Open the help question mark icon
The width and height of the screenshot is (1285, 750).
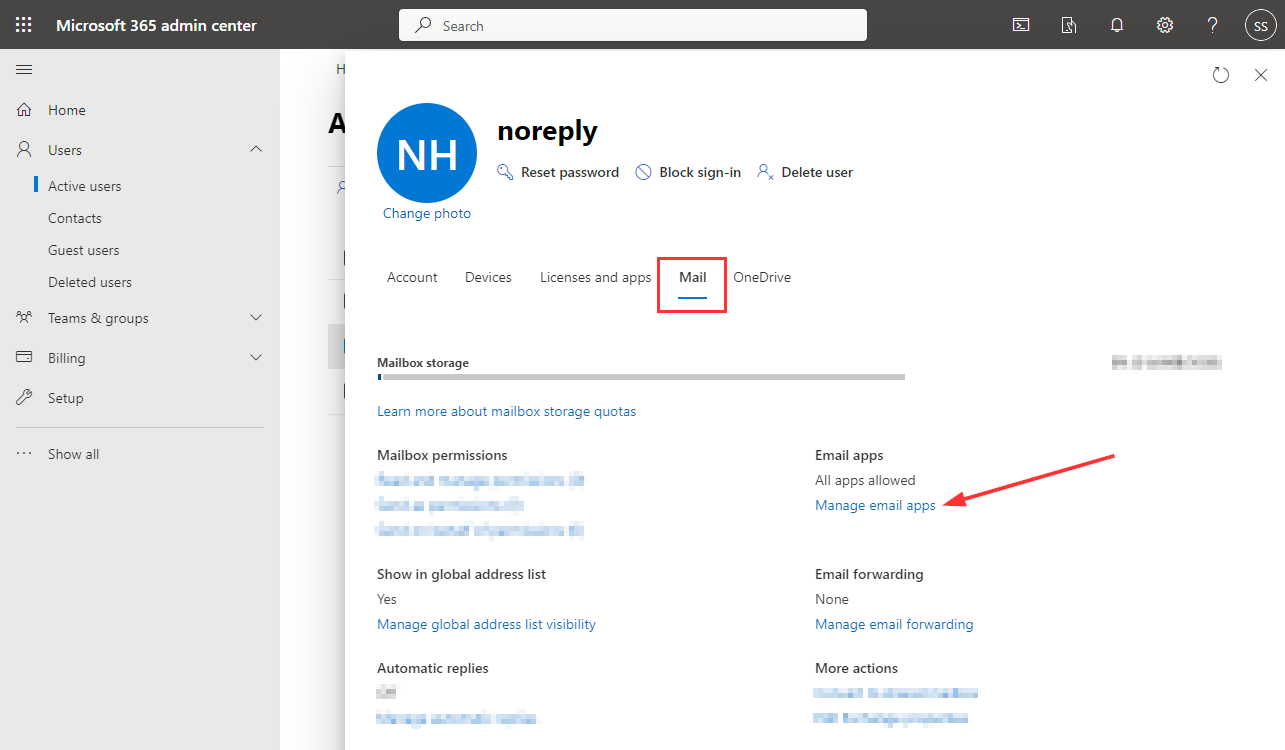[x=1212, y=25]
